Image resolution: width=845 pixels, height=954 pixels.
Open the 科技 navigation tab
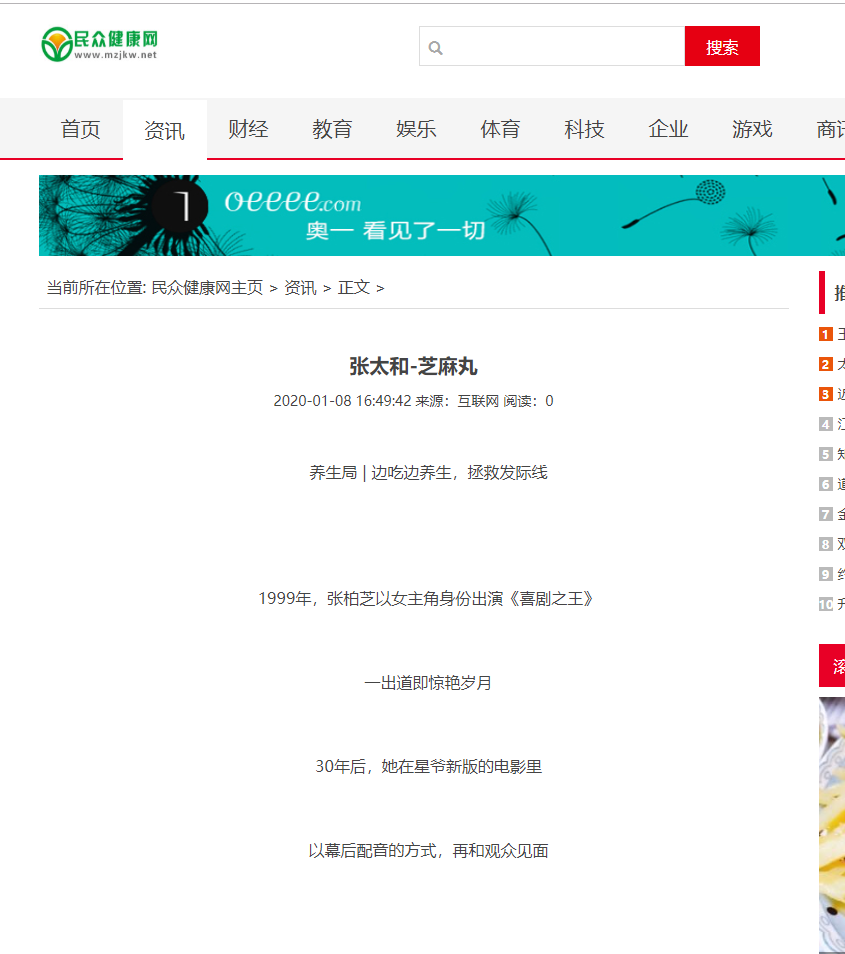(584, 129)
